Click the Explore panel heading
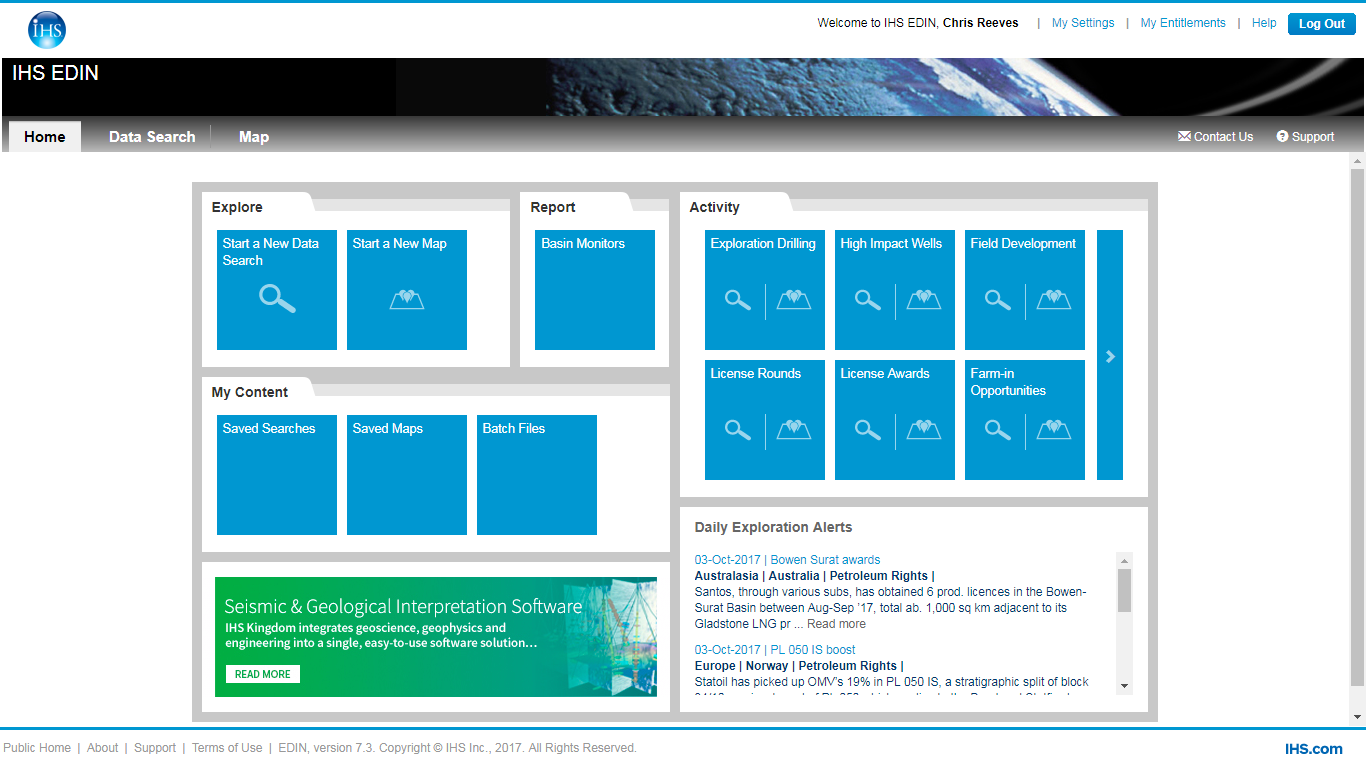Image resolution: width=1366 pixels, height=768 pixels. [x=237, y=207]
